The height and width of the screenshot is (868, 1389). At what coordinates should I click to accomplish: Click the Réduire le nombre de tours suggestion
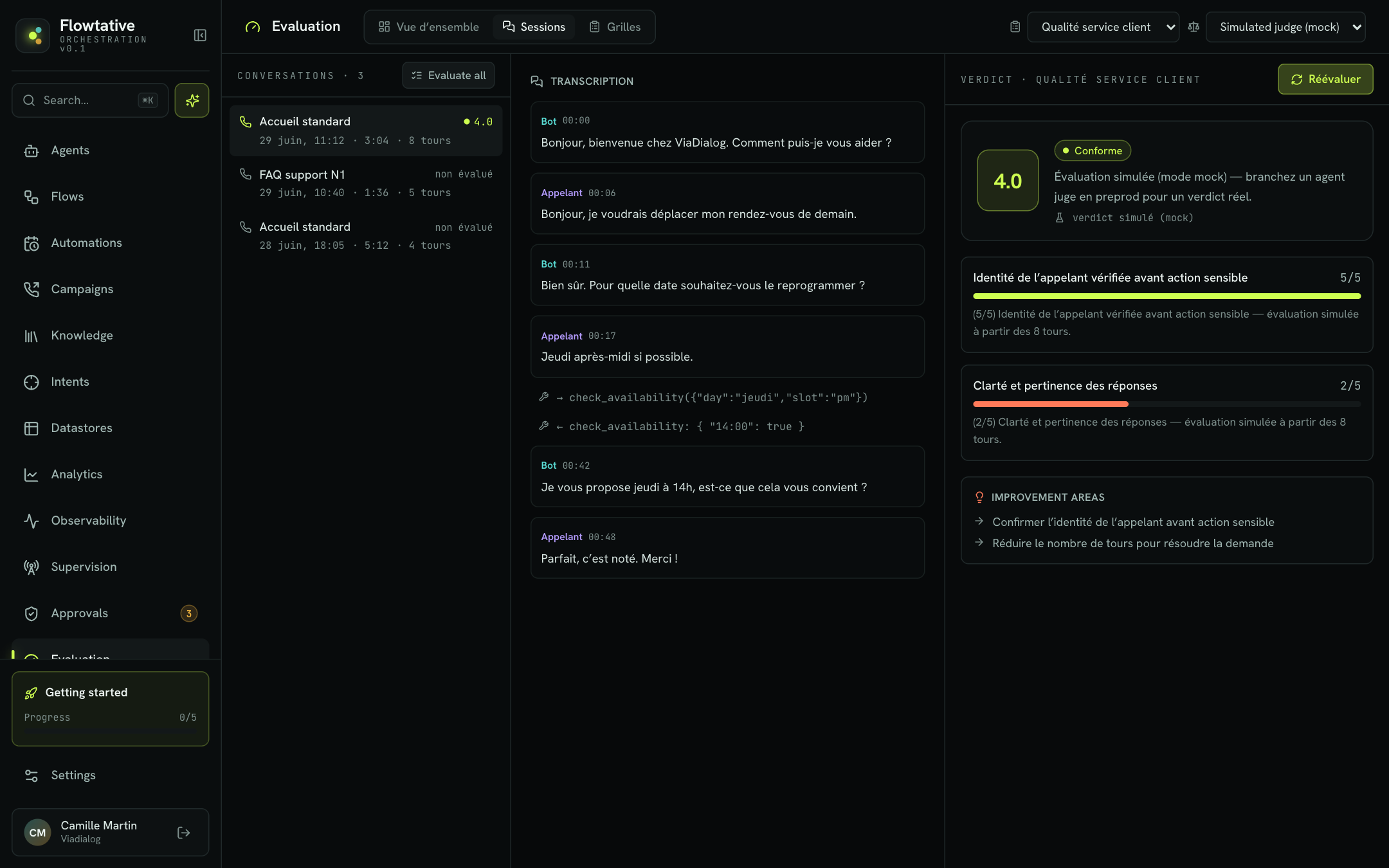point(1124,543)
